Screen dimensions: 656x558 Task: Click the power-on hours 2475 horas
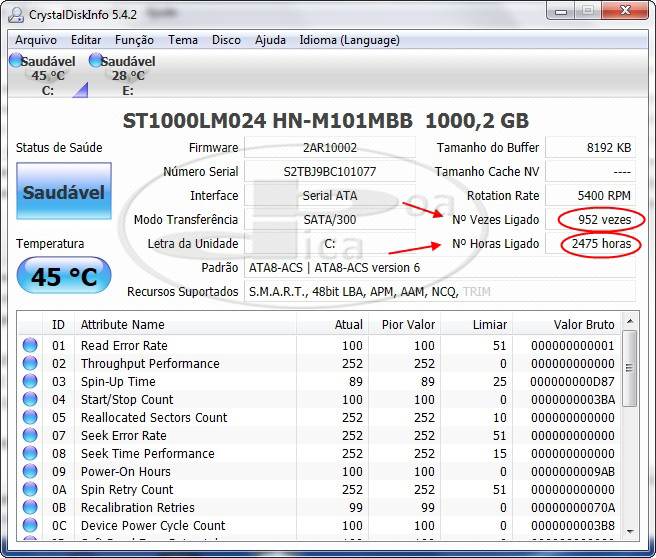tap(590, 243)
